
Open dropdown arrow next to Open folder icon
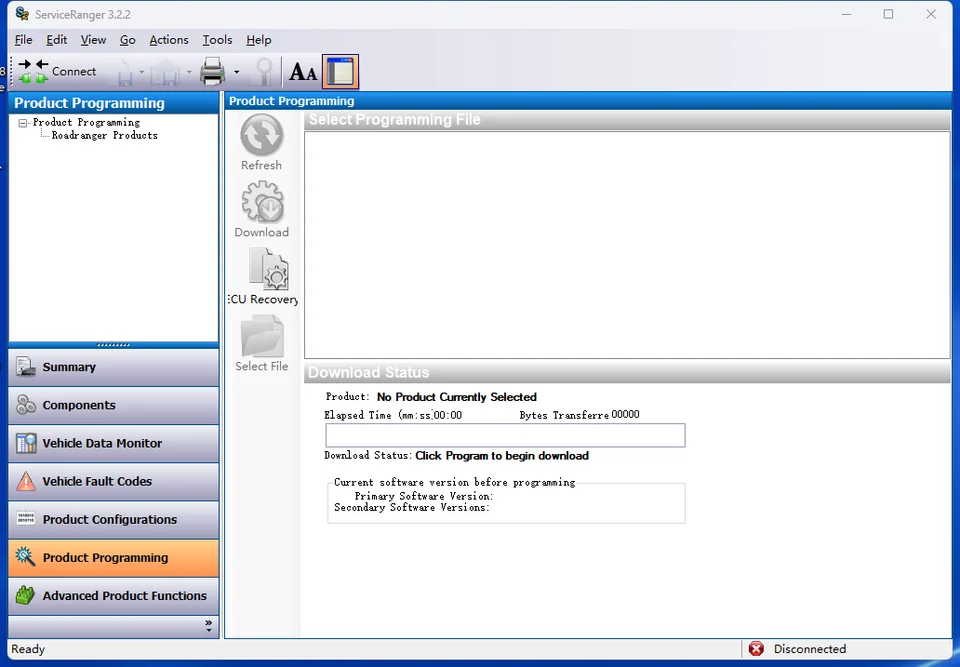coord(189,72)
